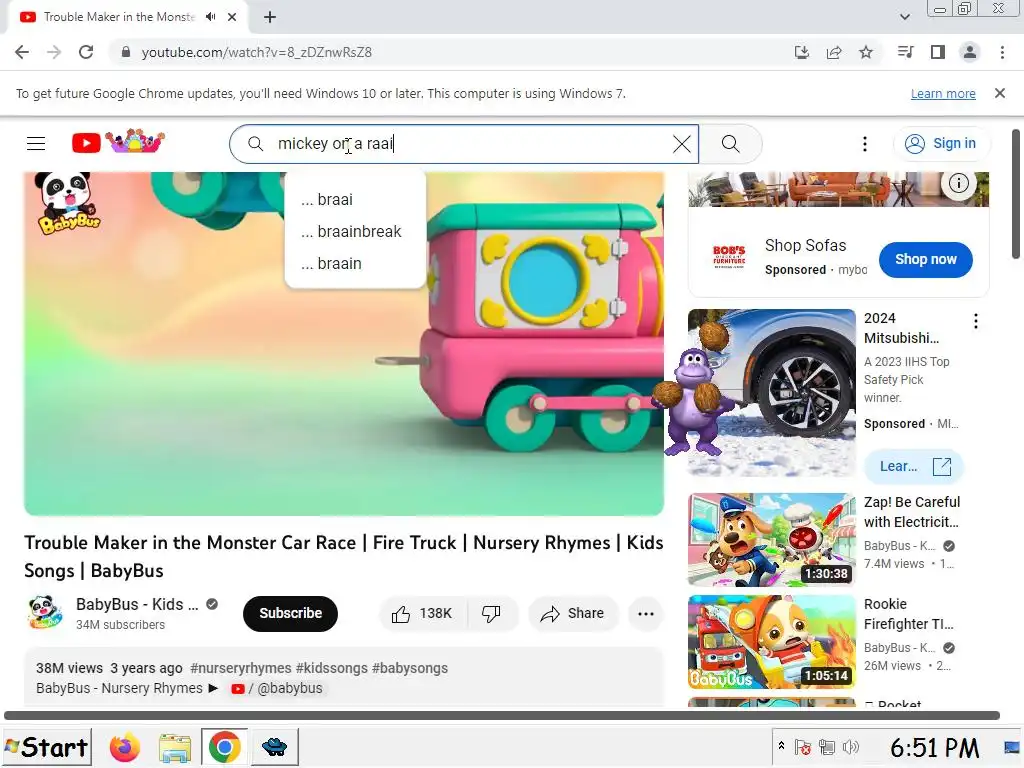Show hidden system tray icons arrow
This screenshot has height=768, width=1024.
click(781, 746)
